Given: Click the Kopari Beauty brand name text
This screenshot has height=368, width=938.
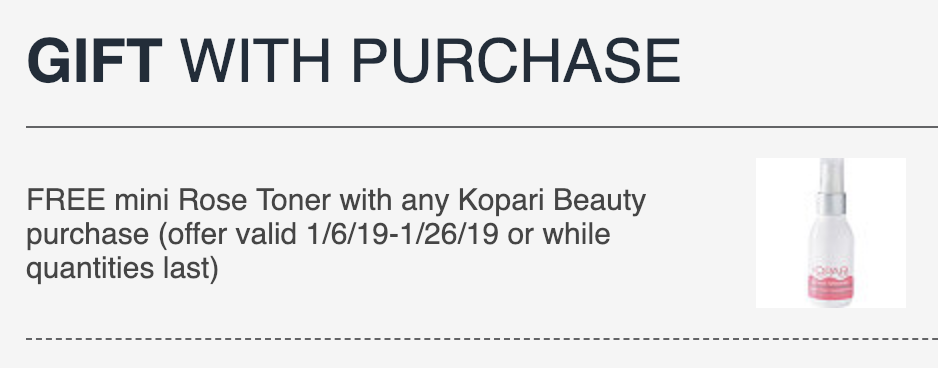Looking at the screenshot, I should (552, 201).
